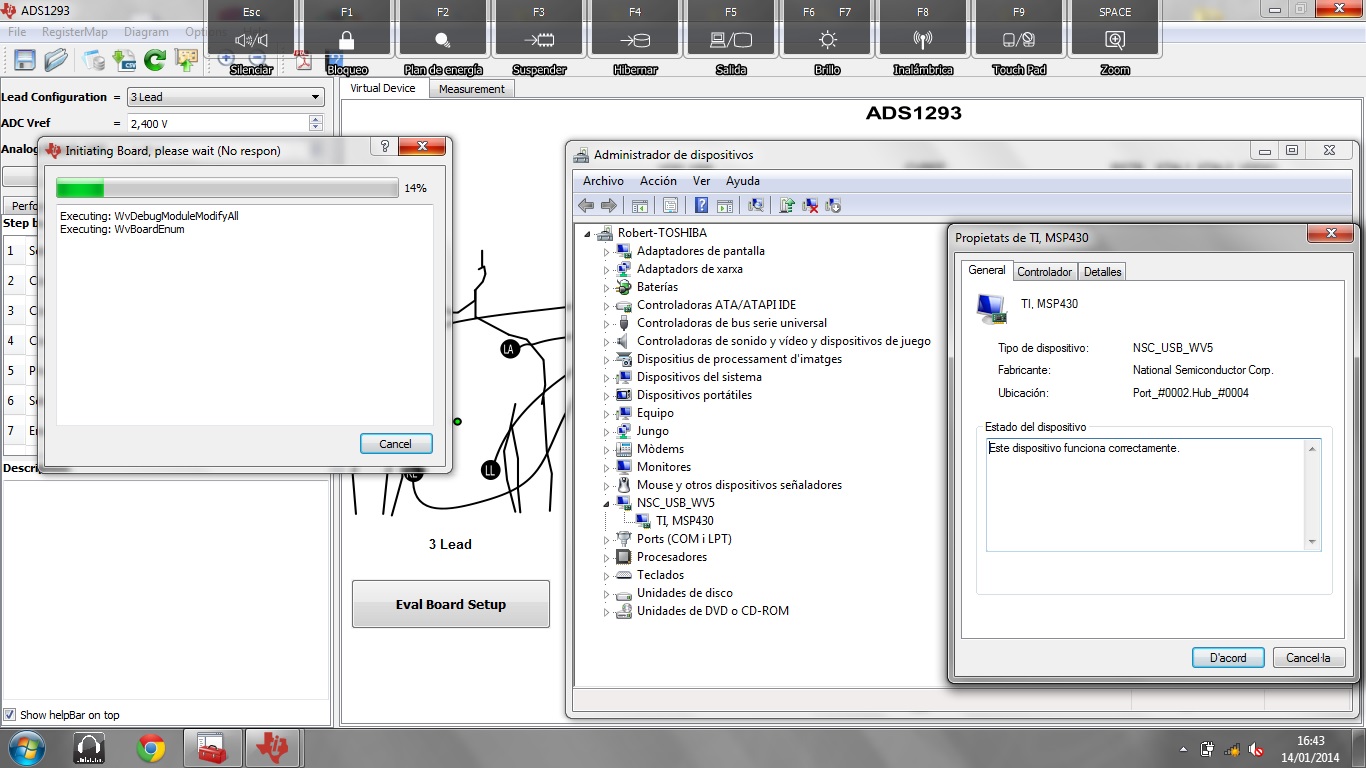Click the headphones app icon in taskbar
Screen dimensions: 1366x768
tap(89, 748)
